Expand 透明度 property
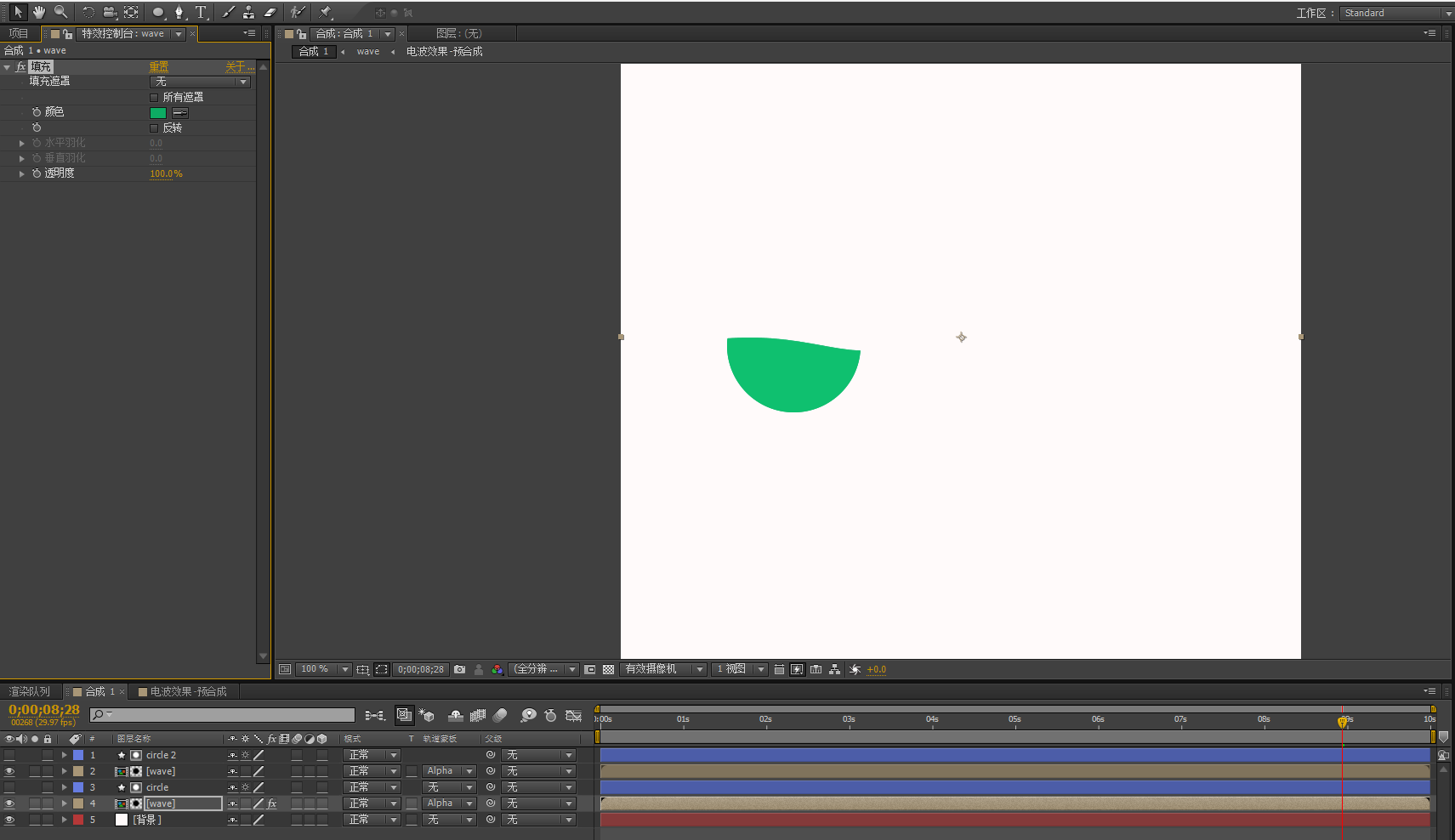Viewport: 1455px width, 840px height. [22, 173]
